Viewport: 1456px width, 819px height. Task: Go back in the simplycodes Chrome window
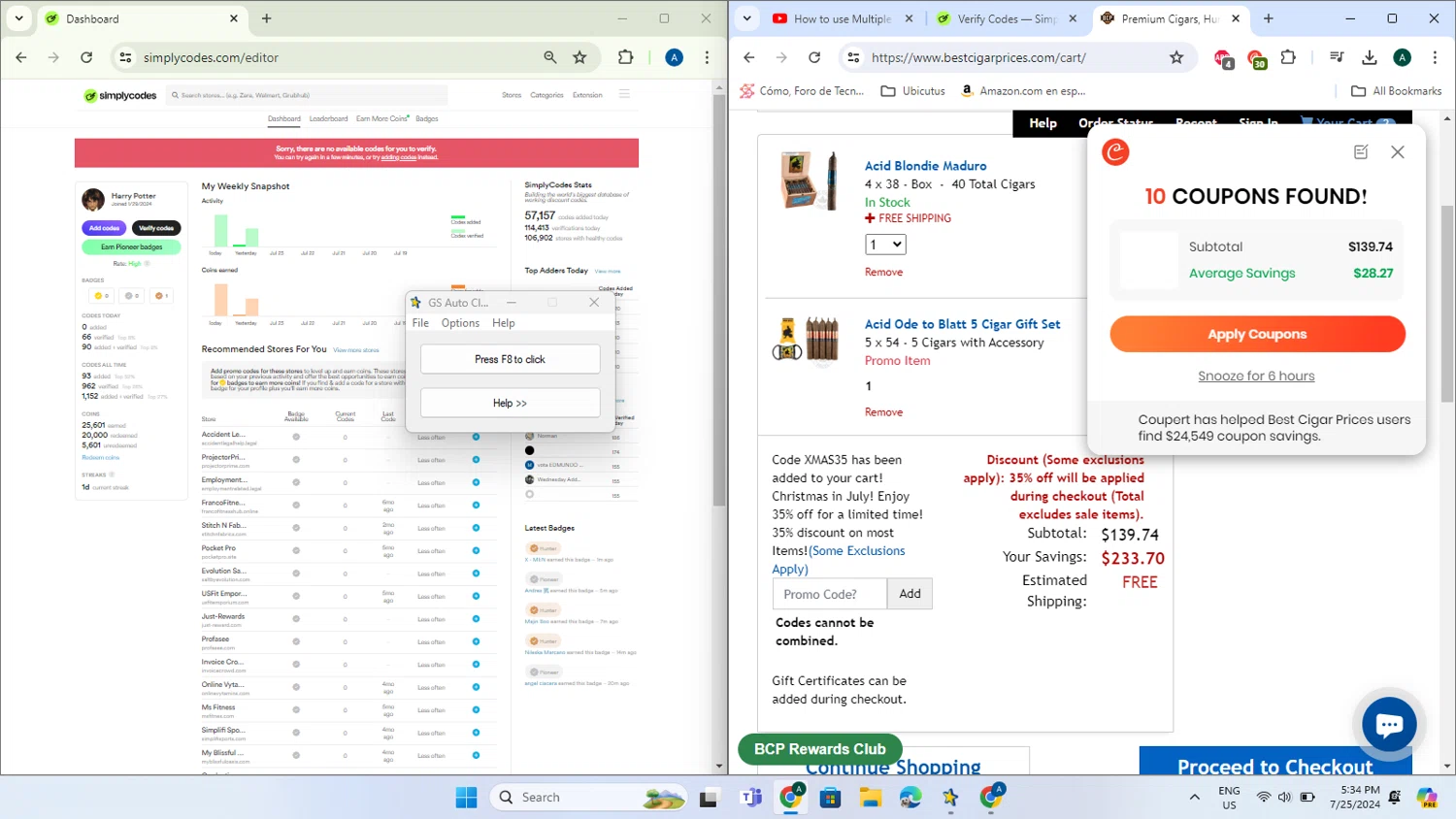pyautogui.click(x=21, y=57)
